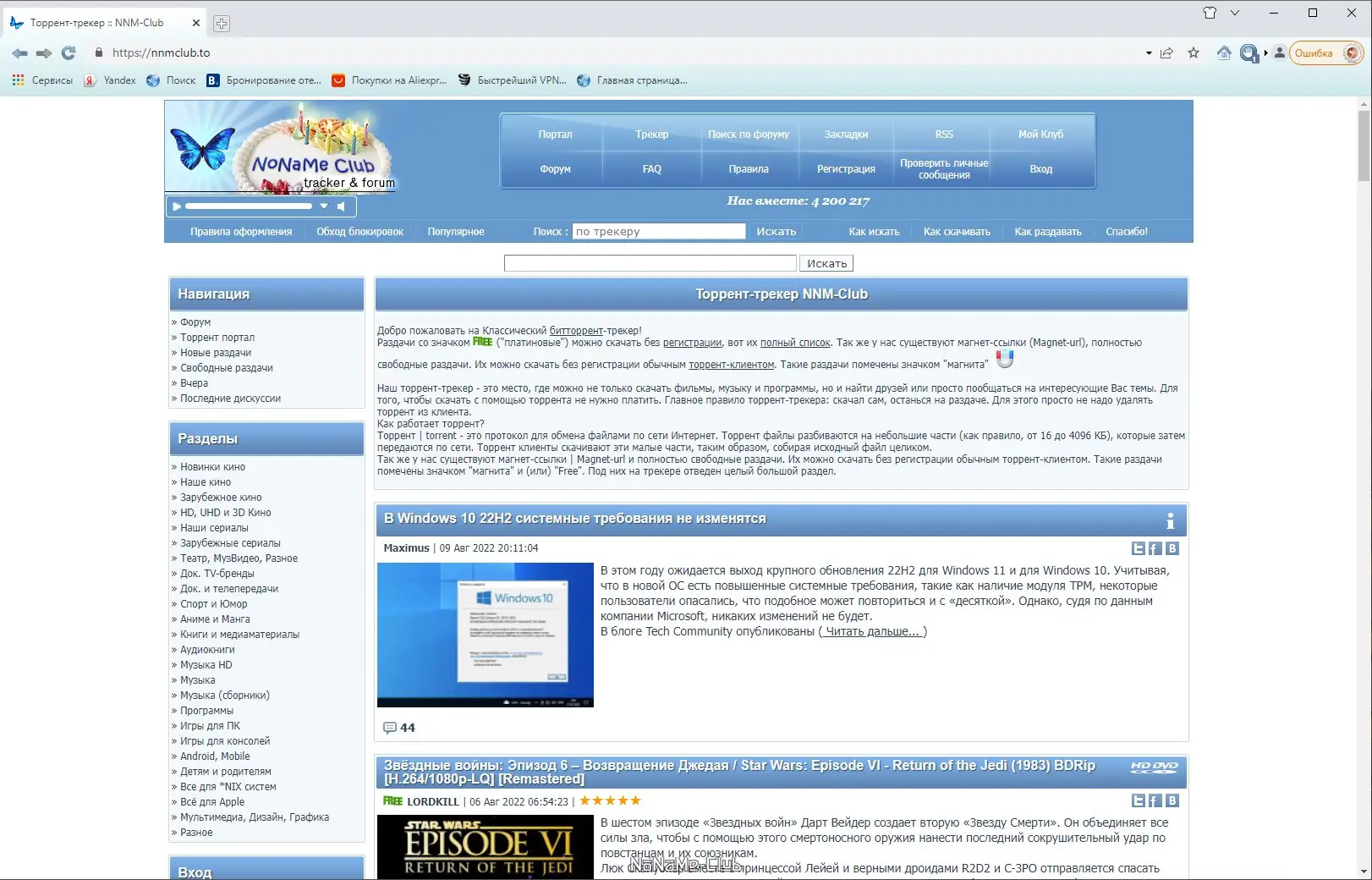The height and width of the screenshot is (880, 1372).
Task: Start playback in the site audio player
Action: click(177, 206)
